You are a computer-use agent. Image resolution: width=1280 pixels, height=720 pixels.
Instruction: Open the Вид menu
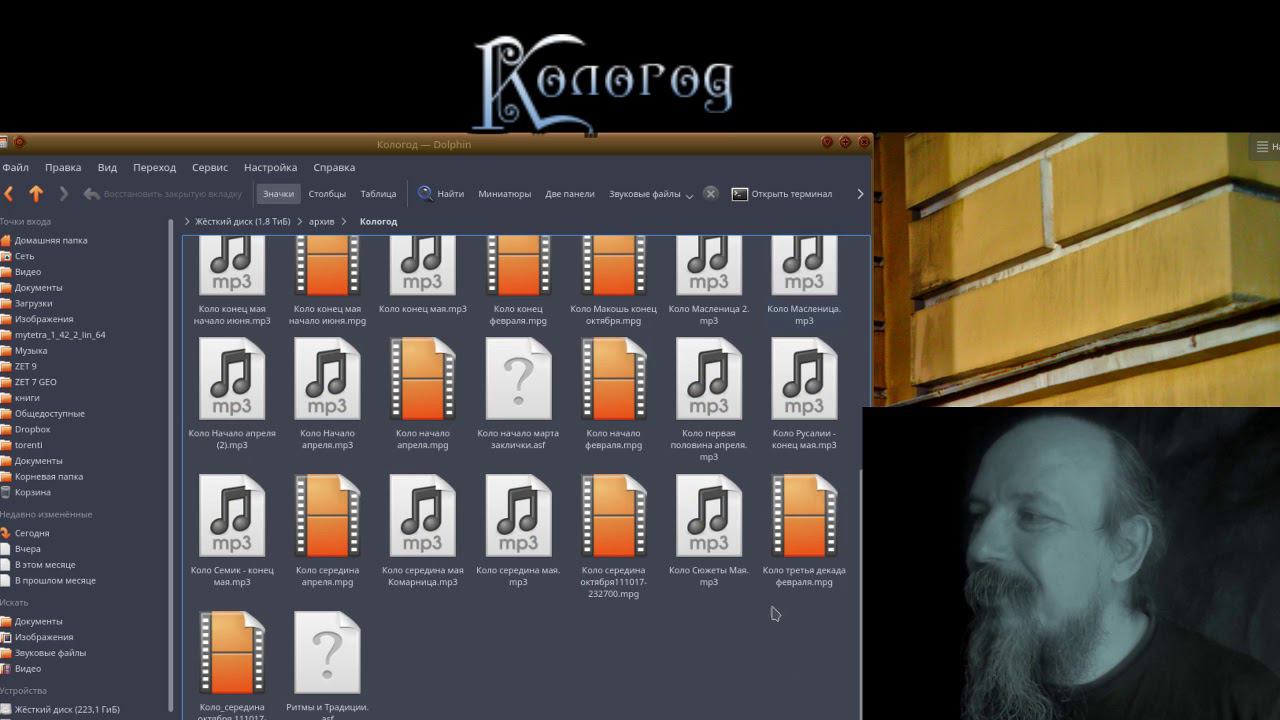pyautogui.click(x=107, y=167)
